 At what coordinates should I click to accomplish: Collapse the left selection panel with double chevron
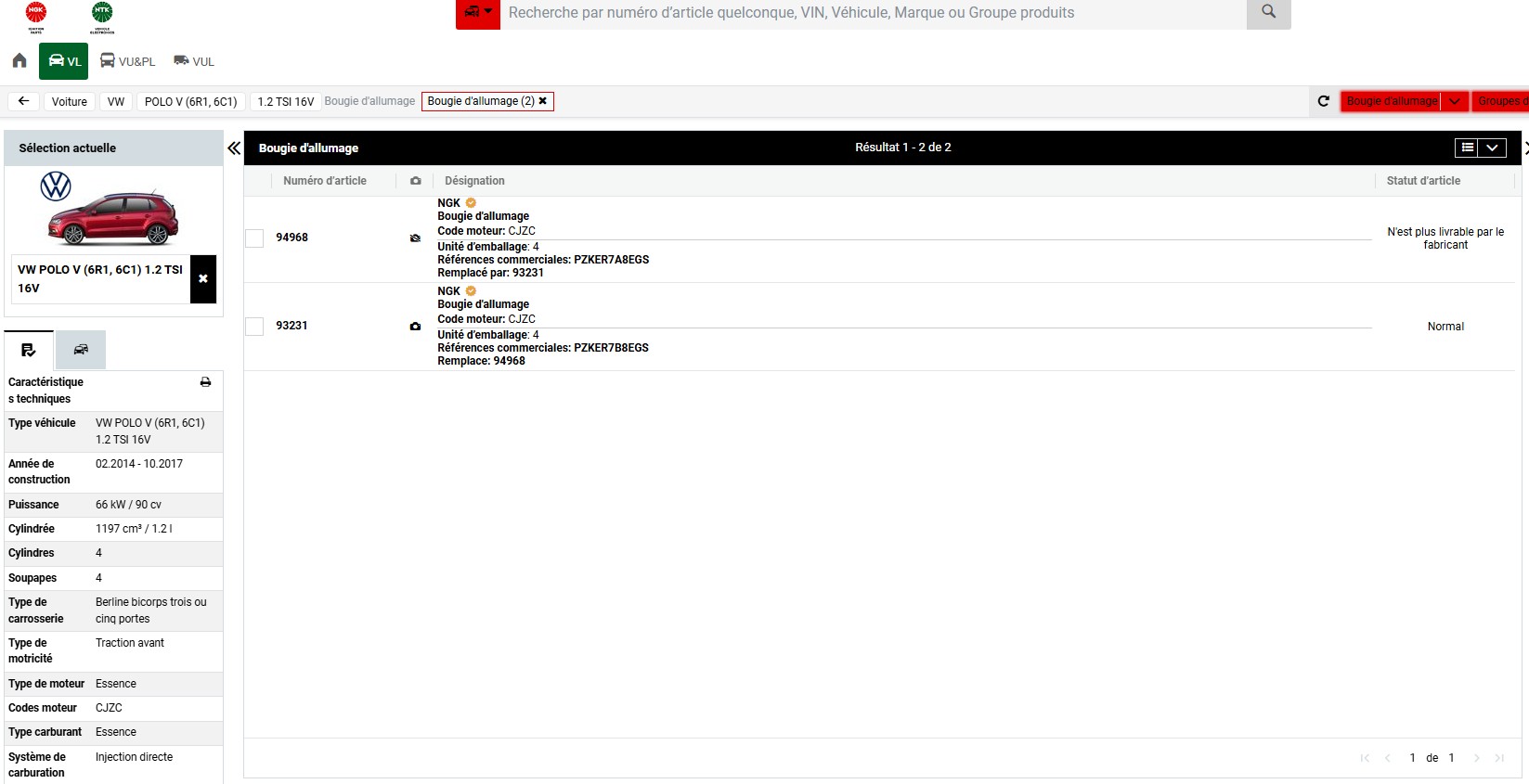coord(234,148)
